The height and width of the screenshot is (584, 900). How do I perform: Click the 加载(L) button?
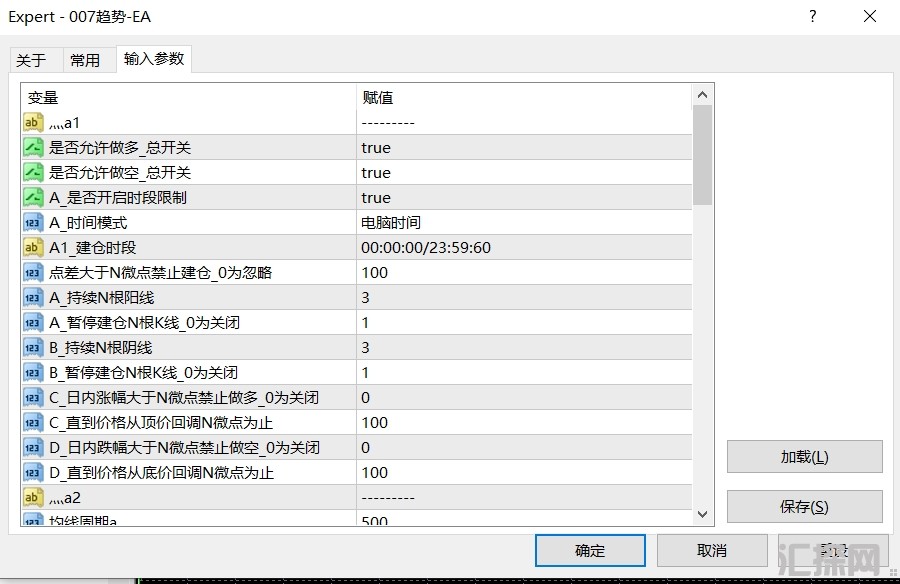[x=804, y=457]
